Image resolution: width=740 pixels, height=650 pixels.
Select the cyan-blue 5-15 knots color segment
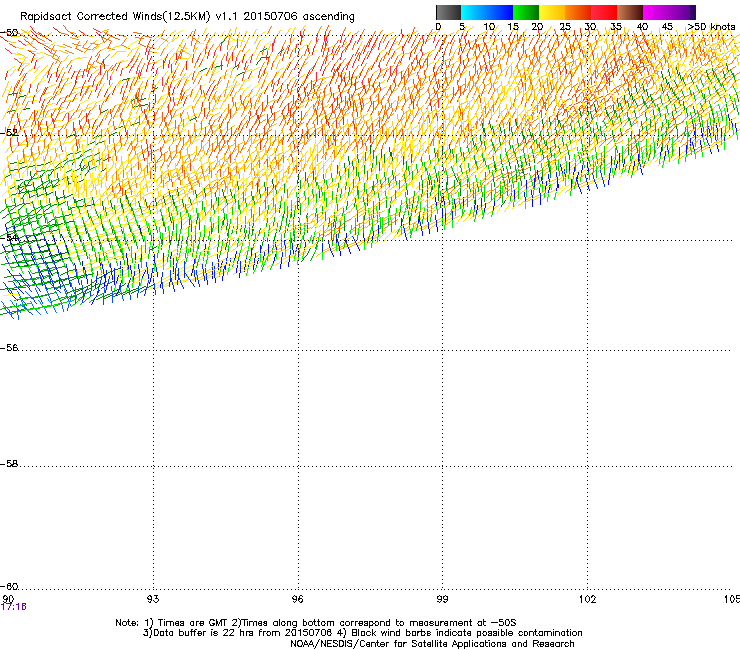pyautogui.click(x=487, y=12)
